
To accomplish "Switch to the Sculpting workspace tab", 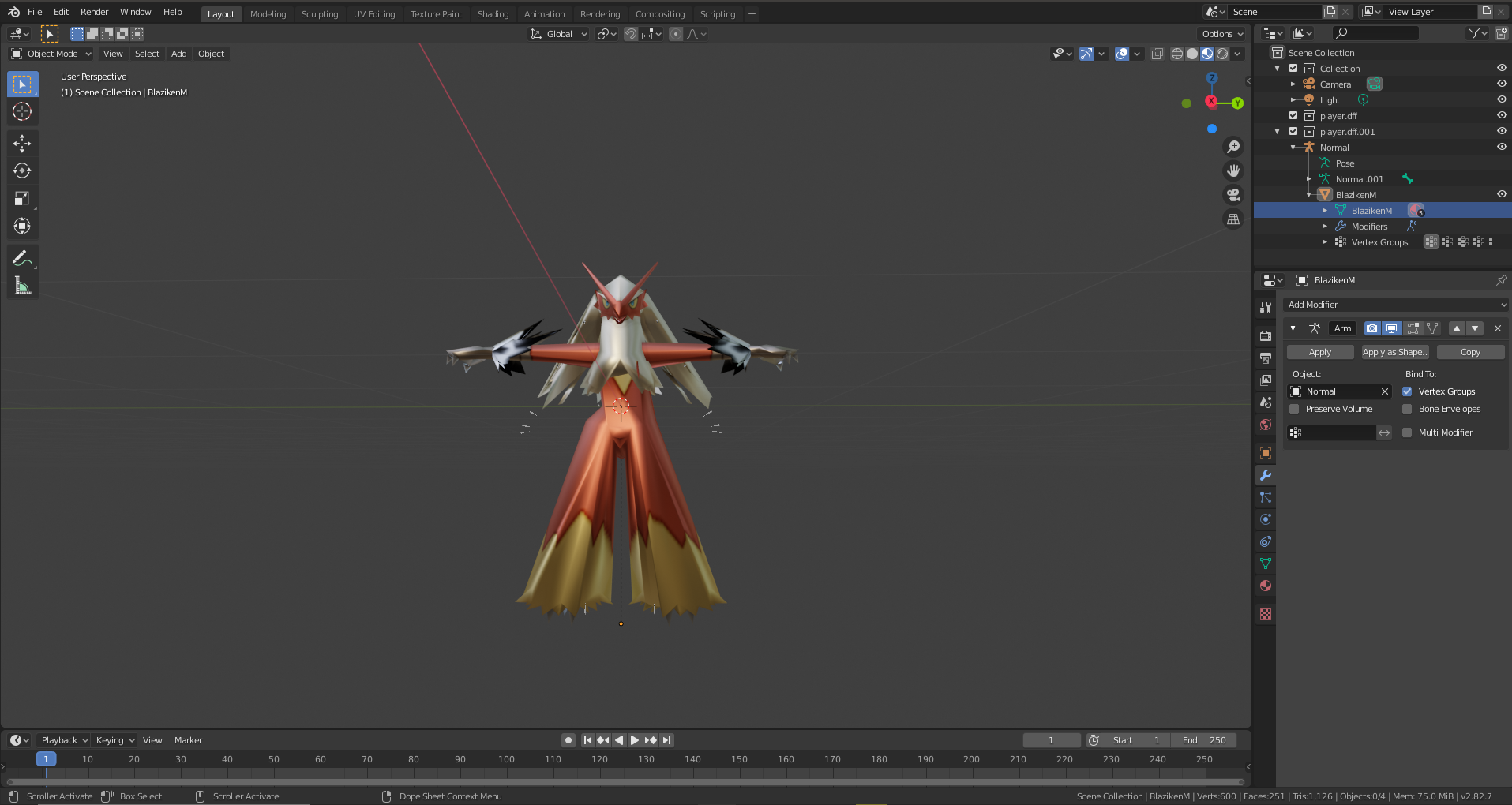I will [x=319, y=14].
